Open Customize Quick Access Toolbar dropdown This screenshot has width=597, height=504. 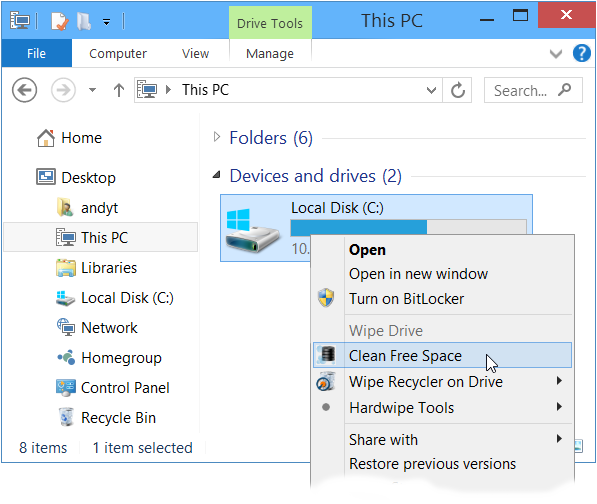pyautogui.click(x=107, y=22)
